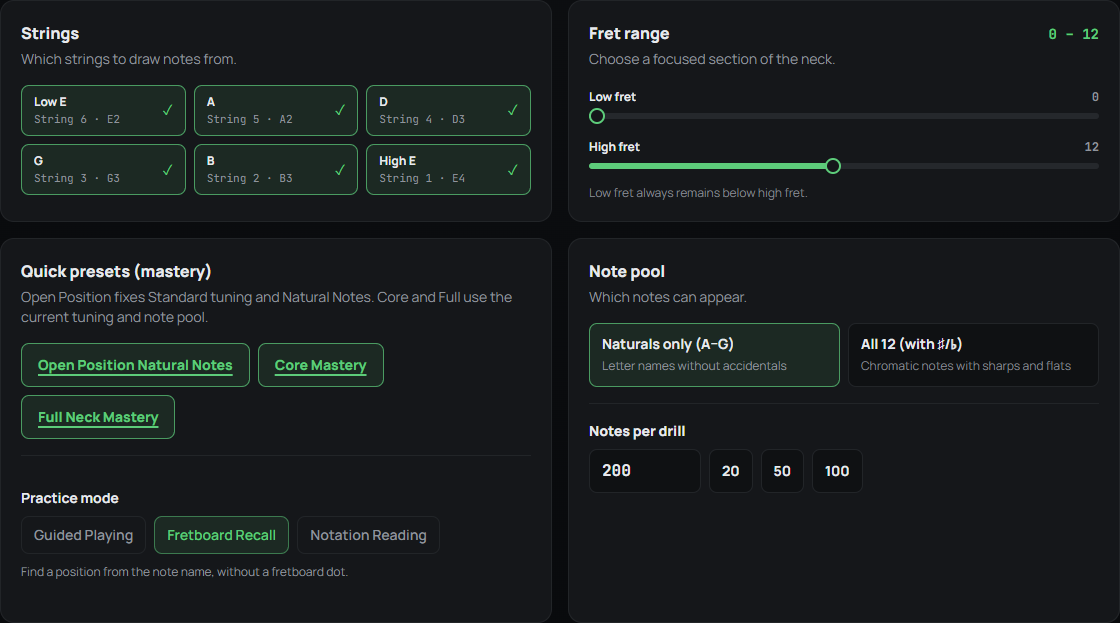The width and height of the screenshot is (1120, 623).
Task: Click the 'Choose a focused section of the neck.' text
Action: click(711, 59)
